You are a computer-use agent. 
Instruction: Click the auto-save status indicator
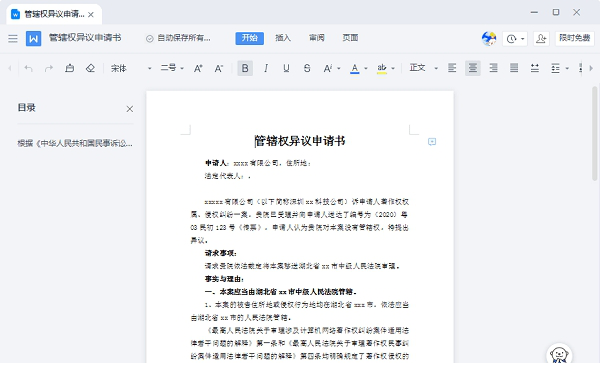click(x=178, y=38)
